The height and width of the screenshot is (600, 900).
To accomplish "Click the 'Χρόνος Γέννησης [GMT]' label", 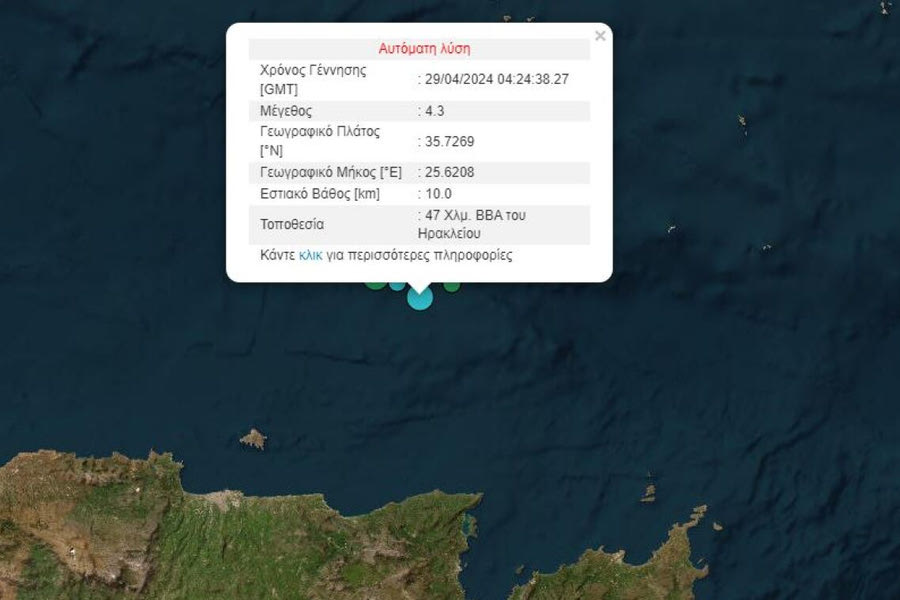I will (312, 79).
